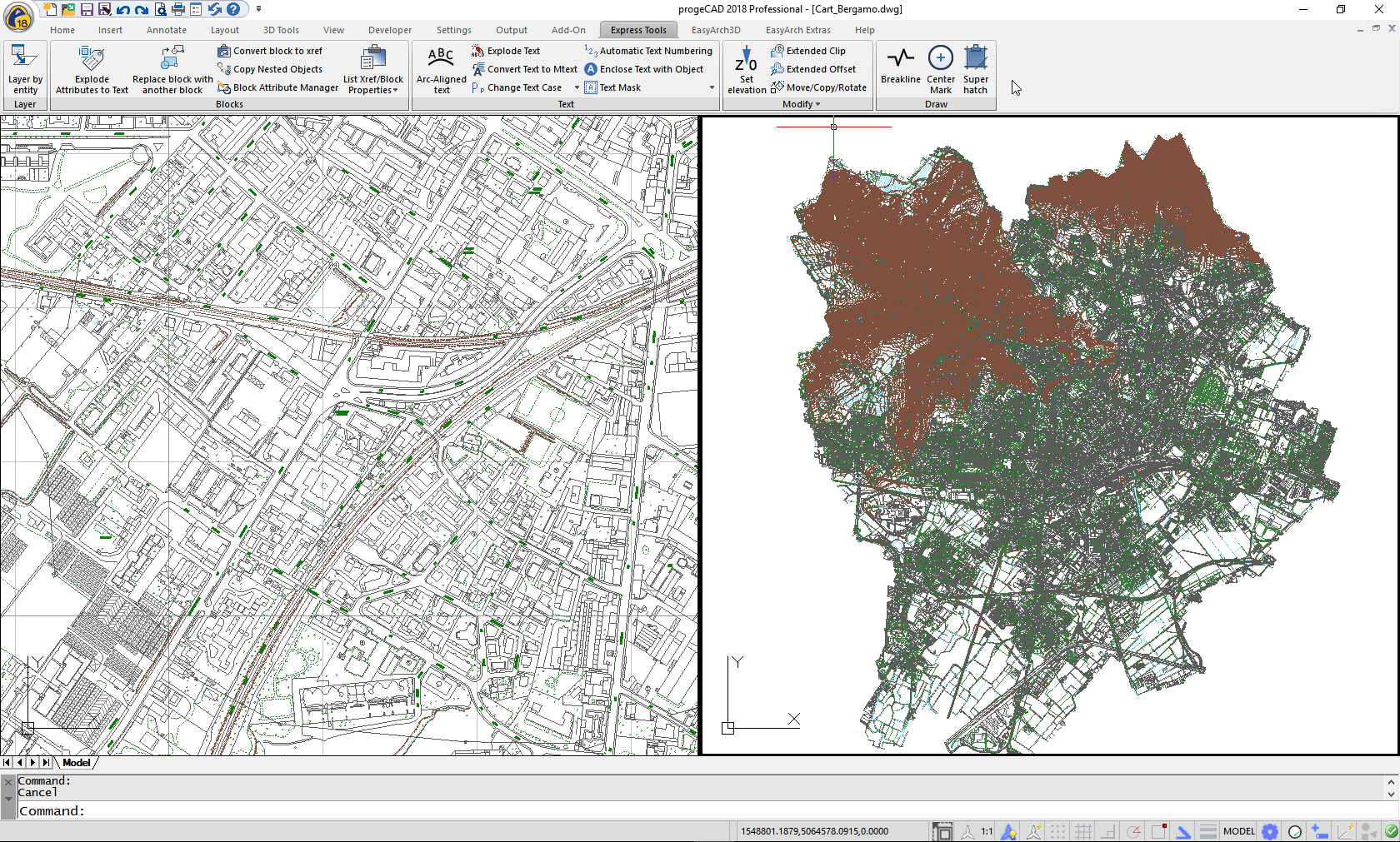
Task: Click the Properties list icon in quick access
Action: click(197, 9)
